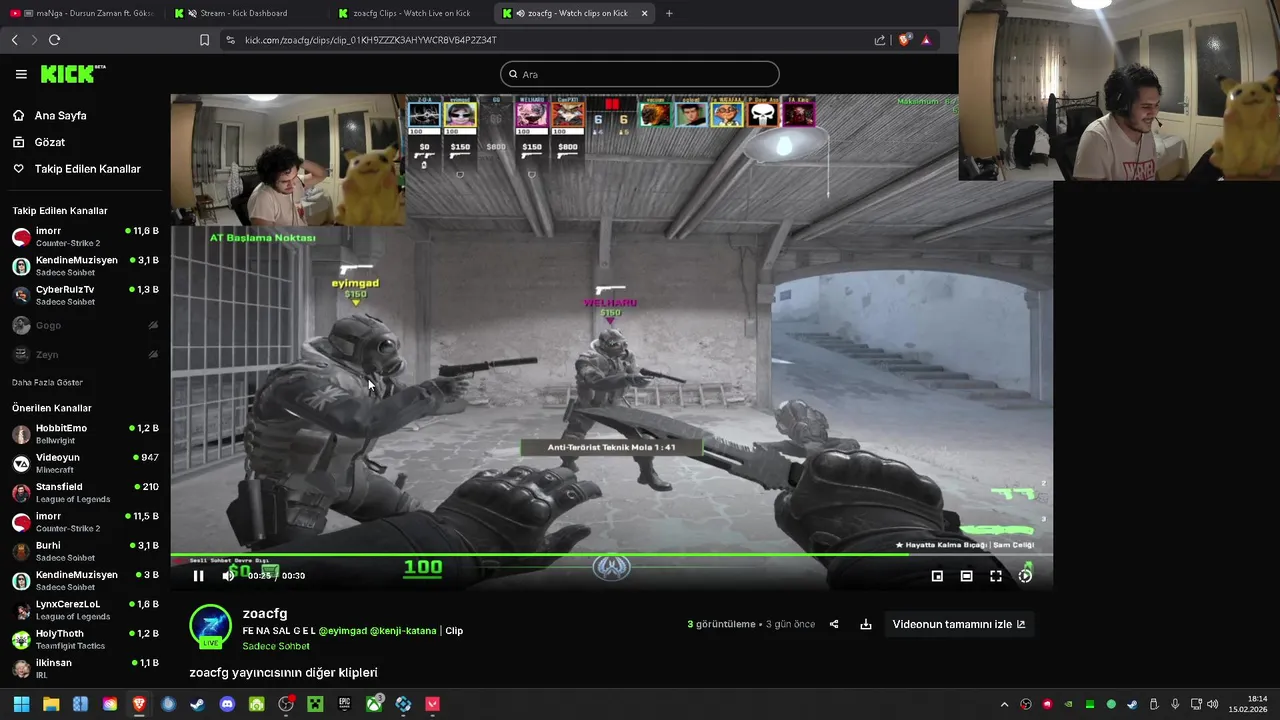Open Brave Rewards triangle icon
This screenshot has height=720, width=1280.
pos(926,40)
